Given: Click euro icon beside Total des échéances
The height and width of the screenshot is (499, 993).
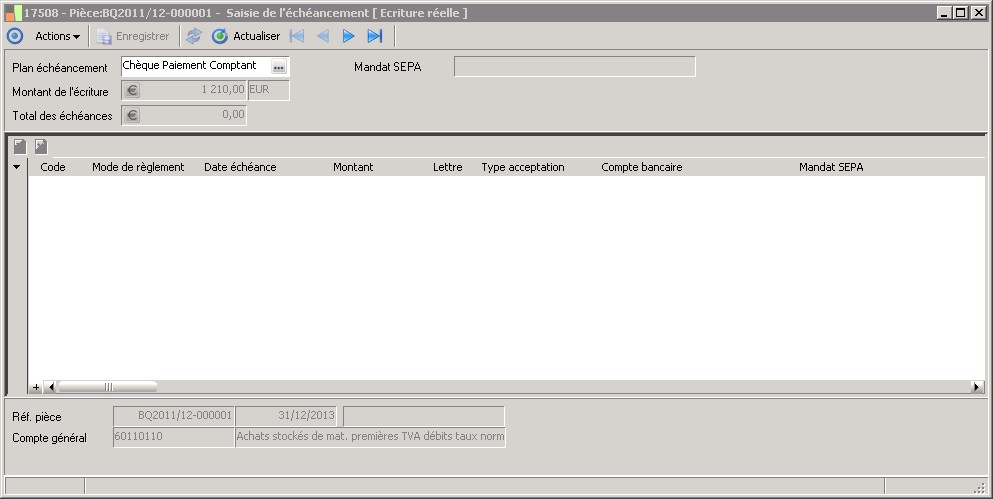Looking at the screenshot, I should (132, 115).
